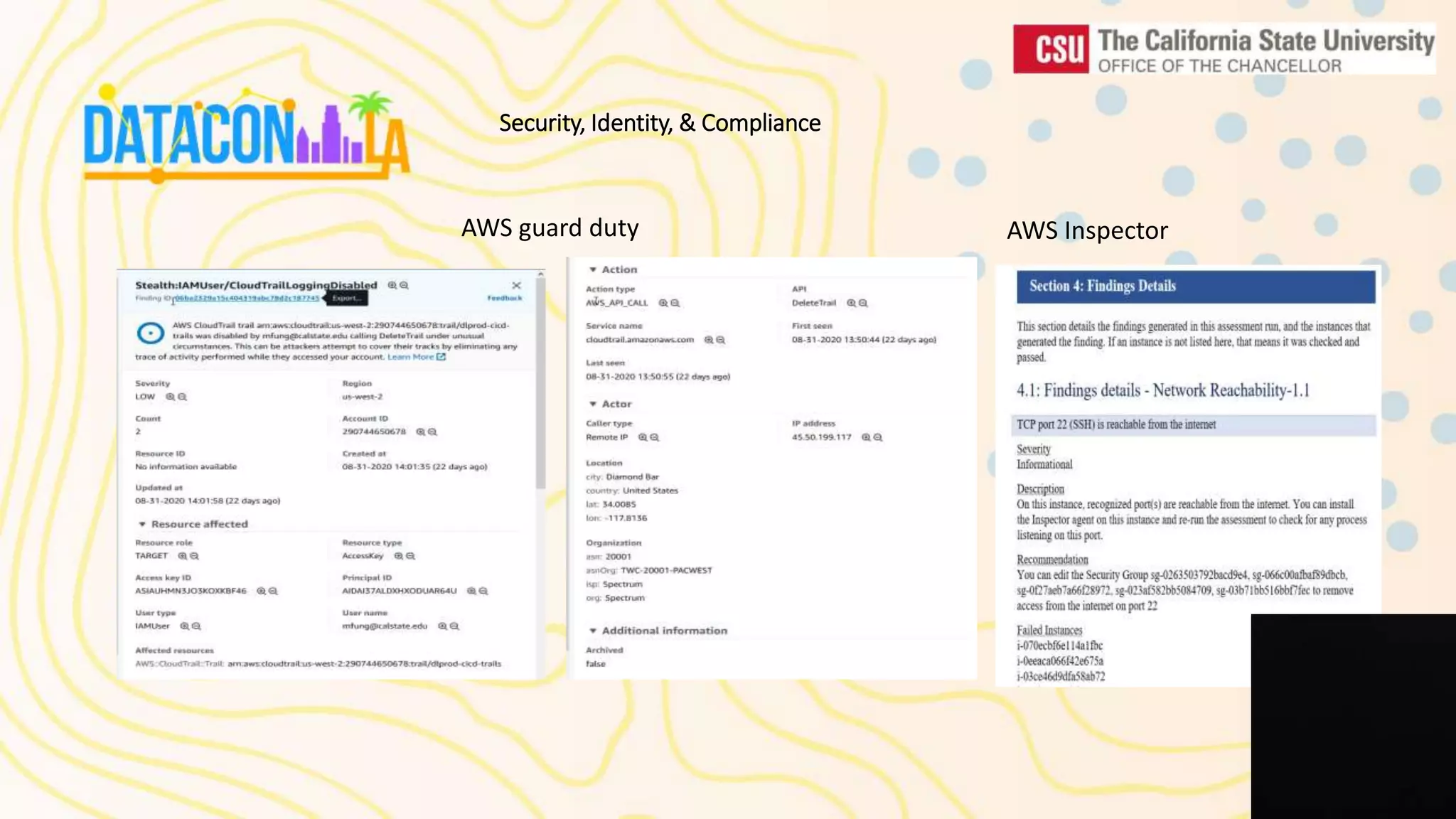The width and height of the screenshot is (1456, 819).
Task: Click zoom-out icon next to AccessKey resource type
Action: click(410, 556)
